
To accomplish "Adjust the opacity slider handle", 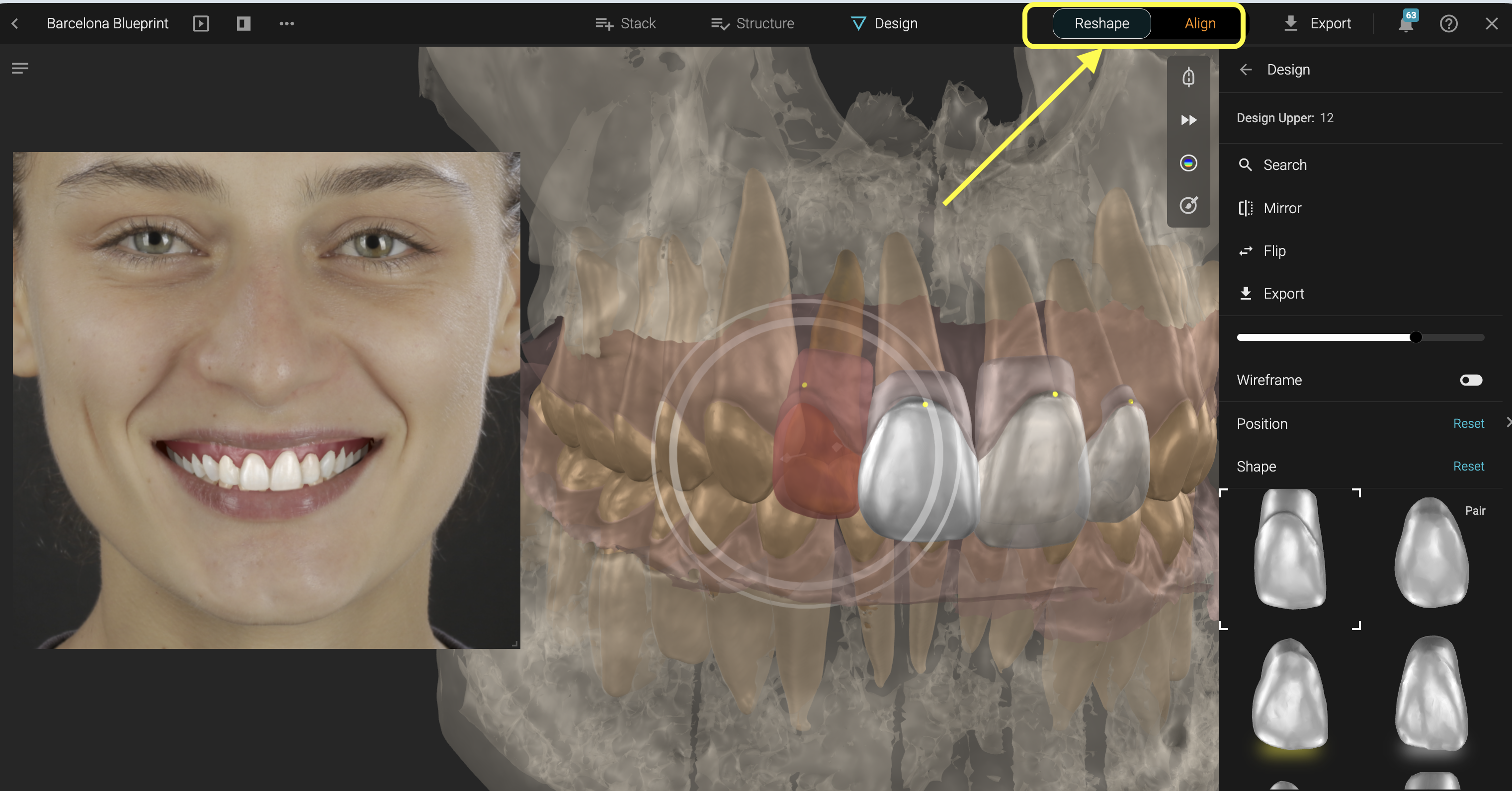I will point(1415,337).
